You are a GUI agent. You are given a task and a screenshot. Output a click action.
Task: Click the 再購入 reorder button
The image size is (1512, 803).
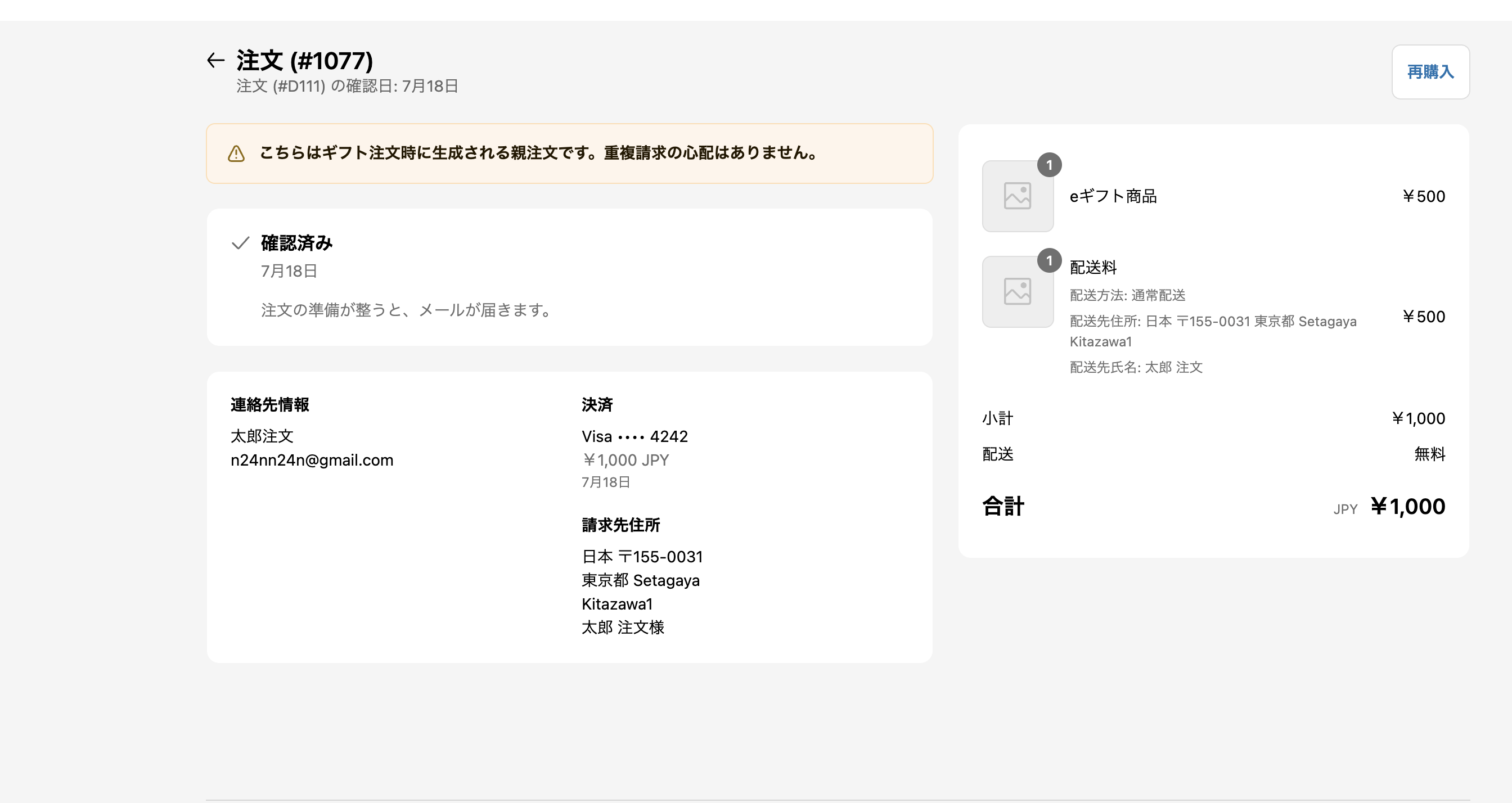pyautogui.click(x=1430, y=71)
